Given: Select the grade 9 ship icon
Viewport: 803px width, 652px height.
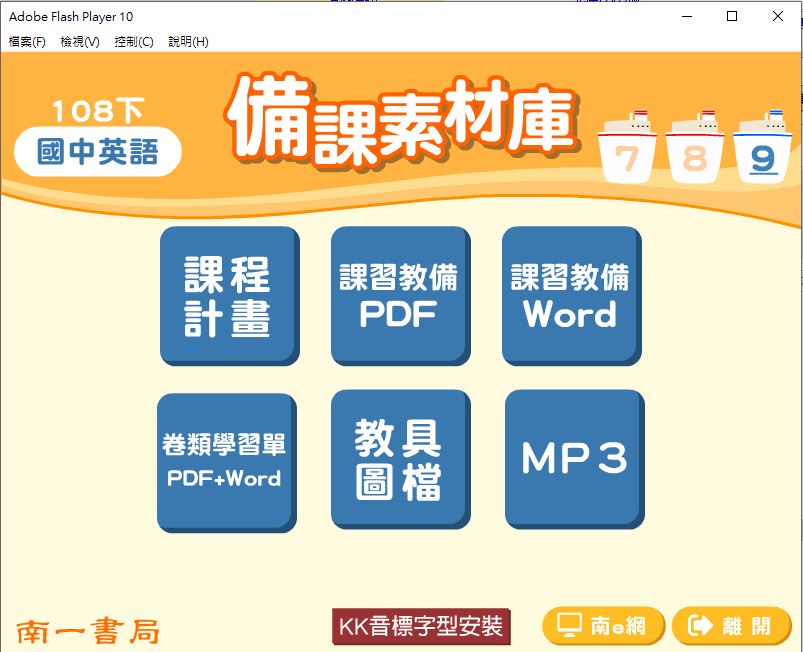Looking at the screenshot, I should click(x=763, y=148).
